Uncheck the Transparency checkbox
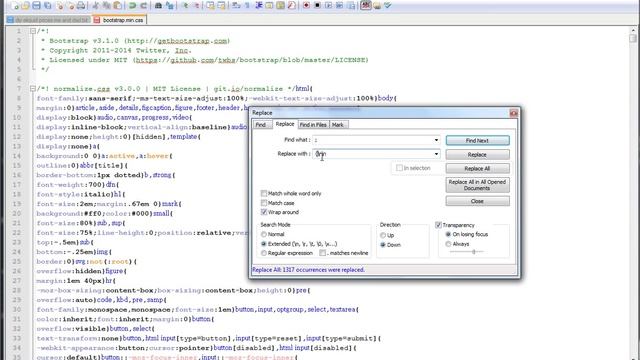 [x=438, y=225]
